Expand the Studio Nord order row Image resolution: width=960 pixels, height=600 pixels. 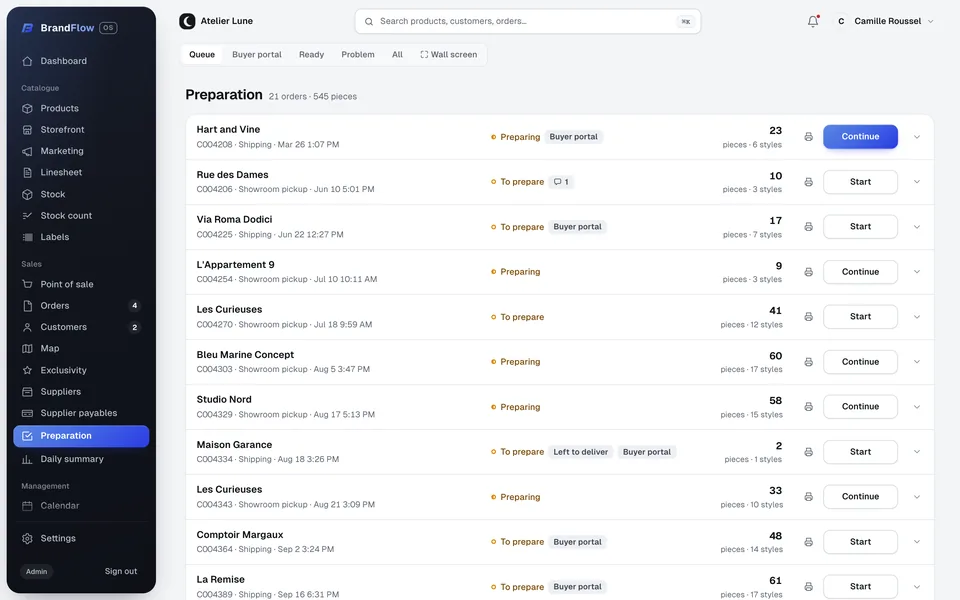(917, 407)
